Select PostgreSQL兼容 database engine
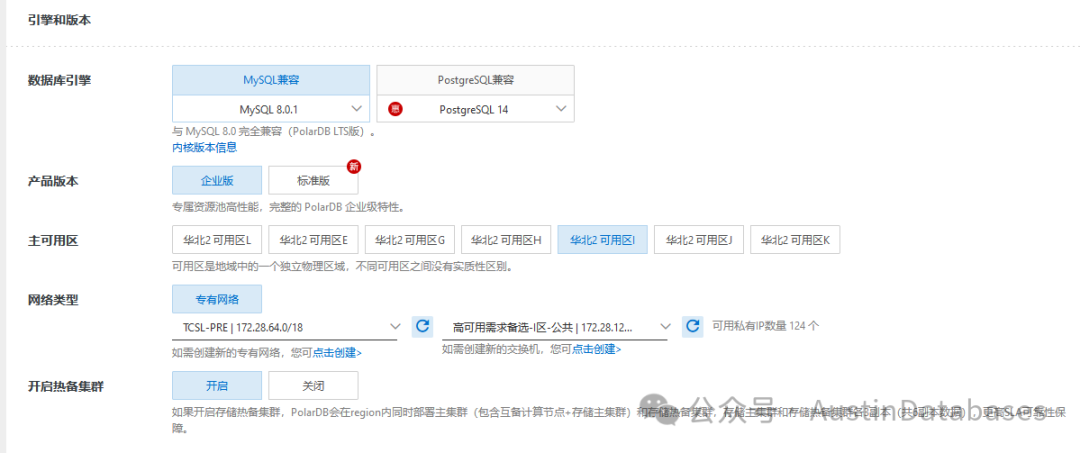1080x453 pixels. coord(475,80)
